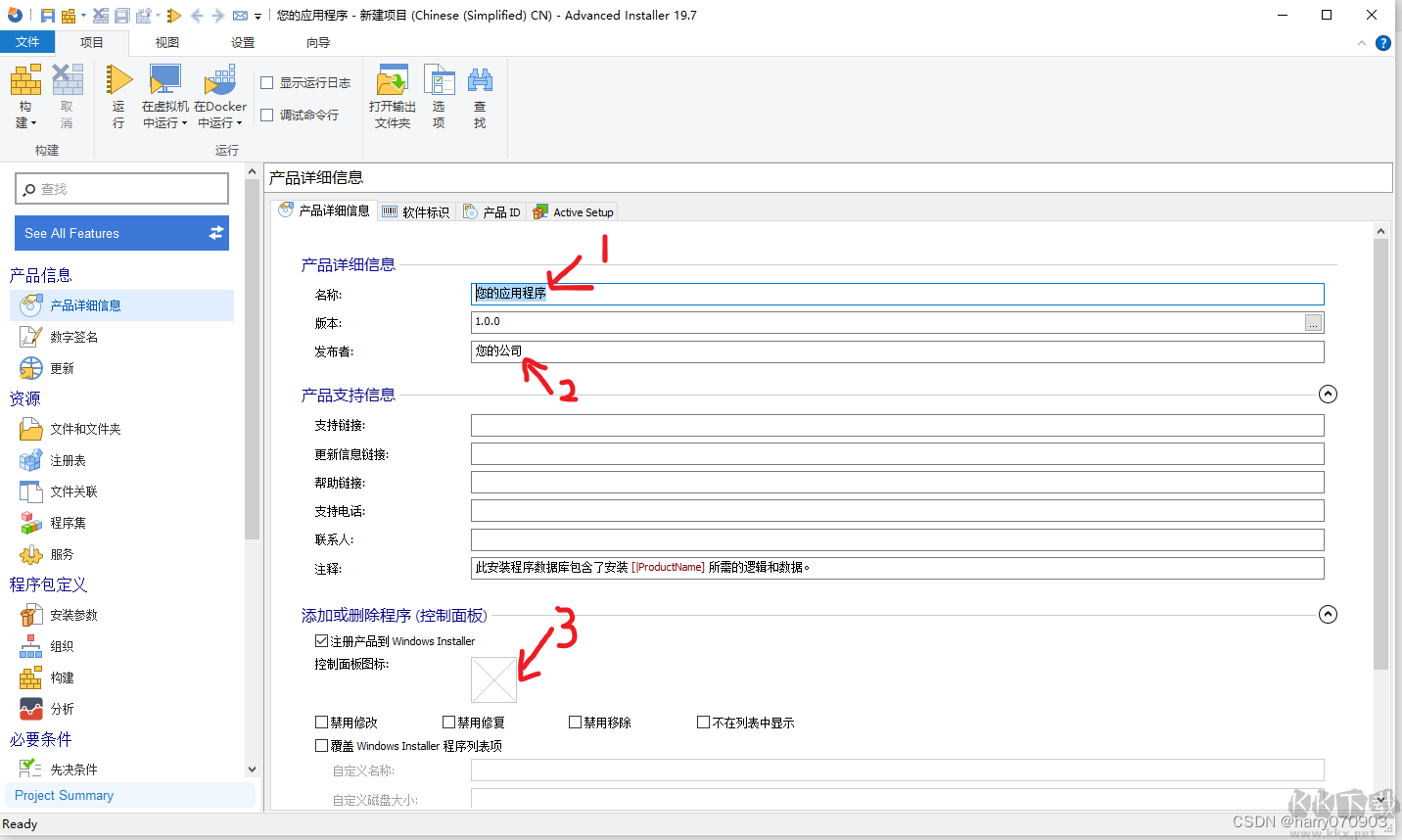The image size is (1402, 840).
Task: Click the 查找 (Find) toolbar icon
Action: pyautogui.click(x=479, y=93)
